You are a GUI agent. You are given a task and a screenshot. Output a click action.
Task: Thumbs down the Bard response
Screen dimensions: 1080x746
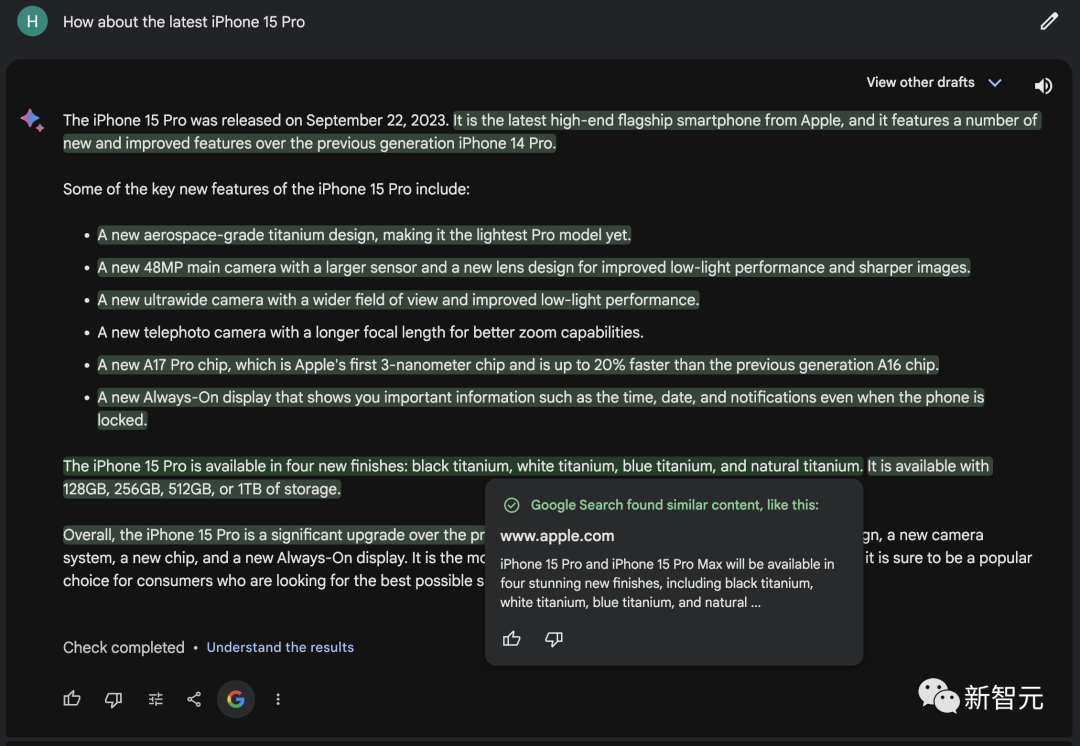click(x=114, y=700)
